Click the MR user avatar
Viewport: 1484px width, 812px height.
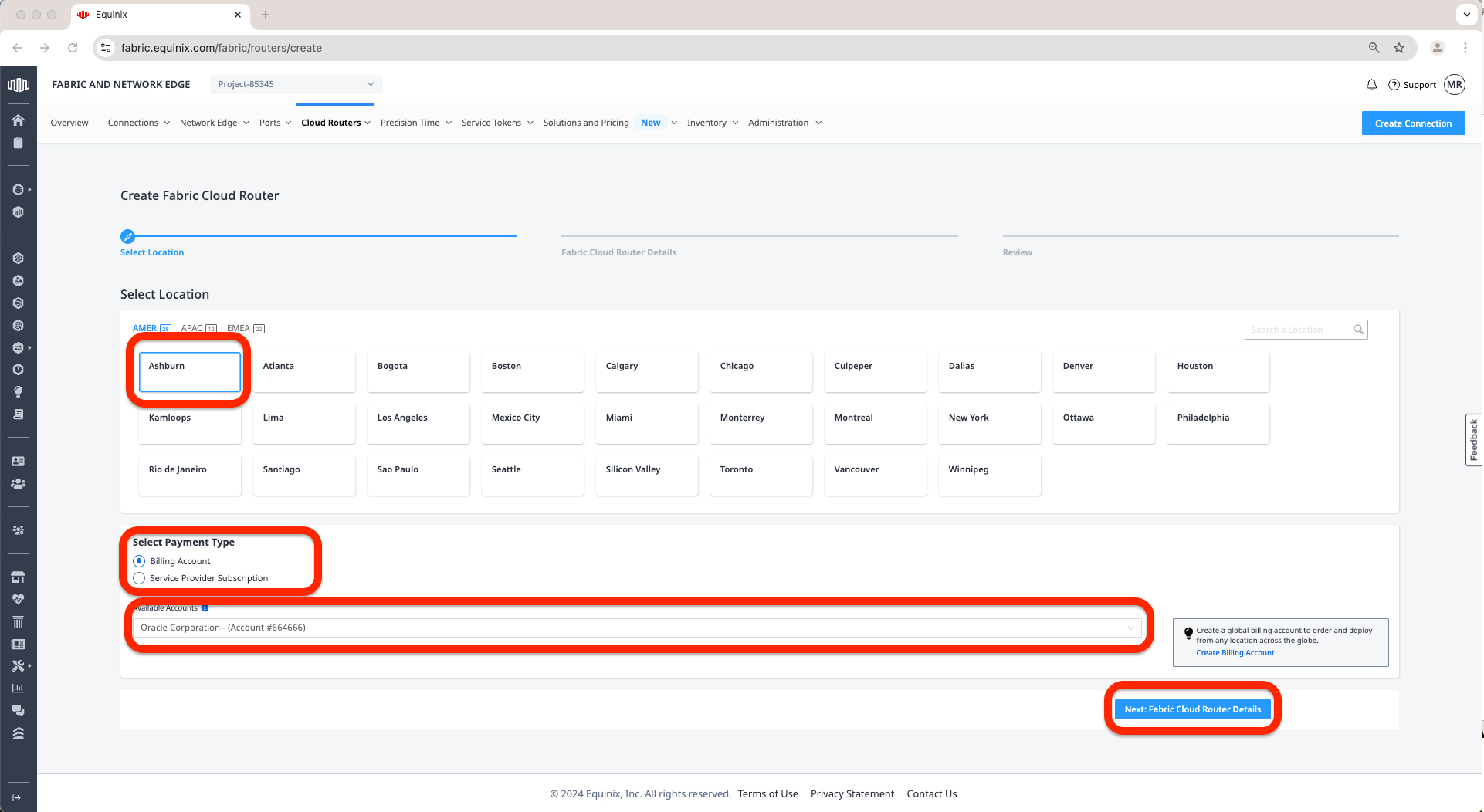click(1455, 85)
